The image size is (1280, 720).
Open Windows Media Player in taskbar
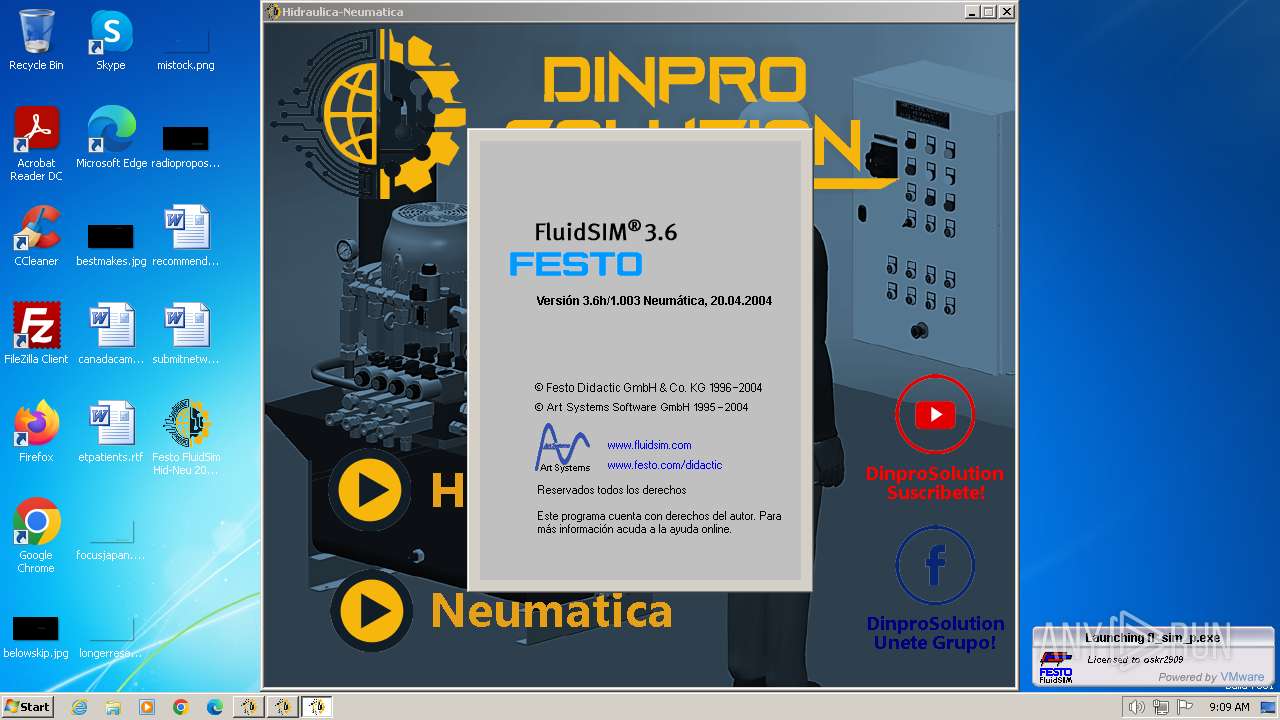point(147,707)
